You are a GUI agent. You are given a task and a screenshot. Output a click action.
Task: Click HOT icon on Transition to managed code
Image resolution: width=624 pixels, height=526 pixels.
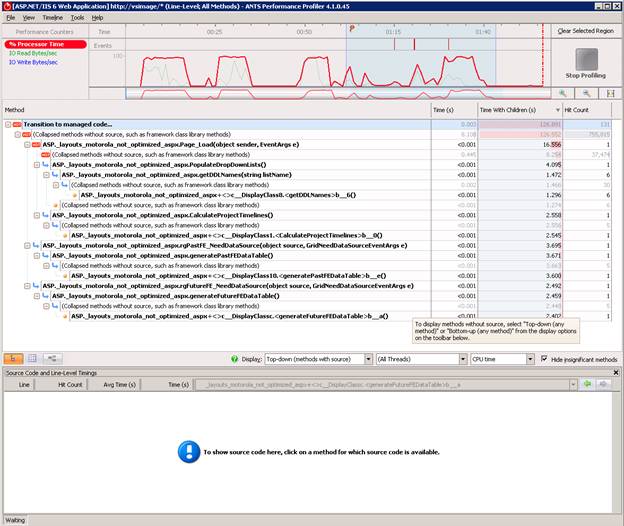17,125
